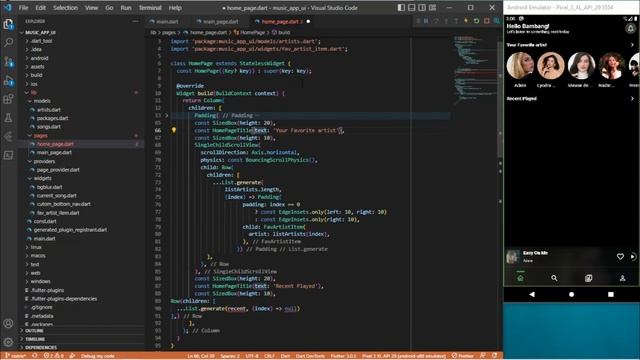Expand the android folder
The width and height of the screenshot is (640, 360).
pos(39,58)
